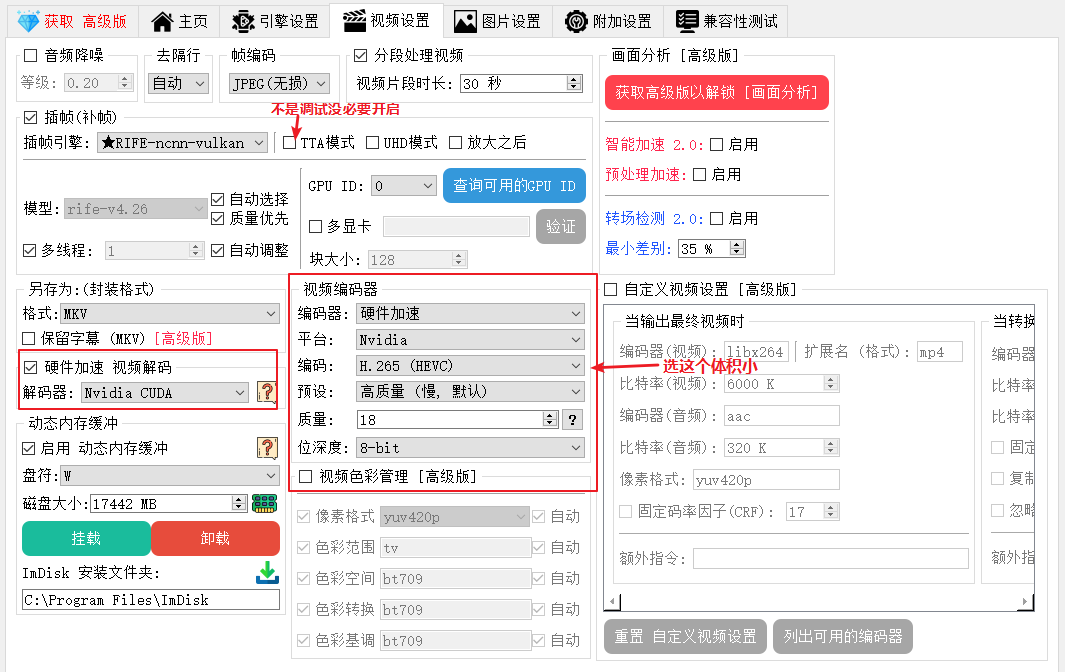Open 编码器 硬件加速 dropdown
This screenshot has width=1065, height=672.
click(470, 314)
